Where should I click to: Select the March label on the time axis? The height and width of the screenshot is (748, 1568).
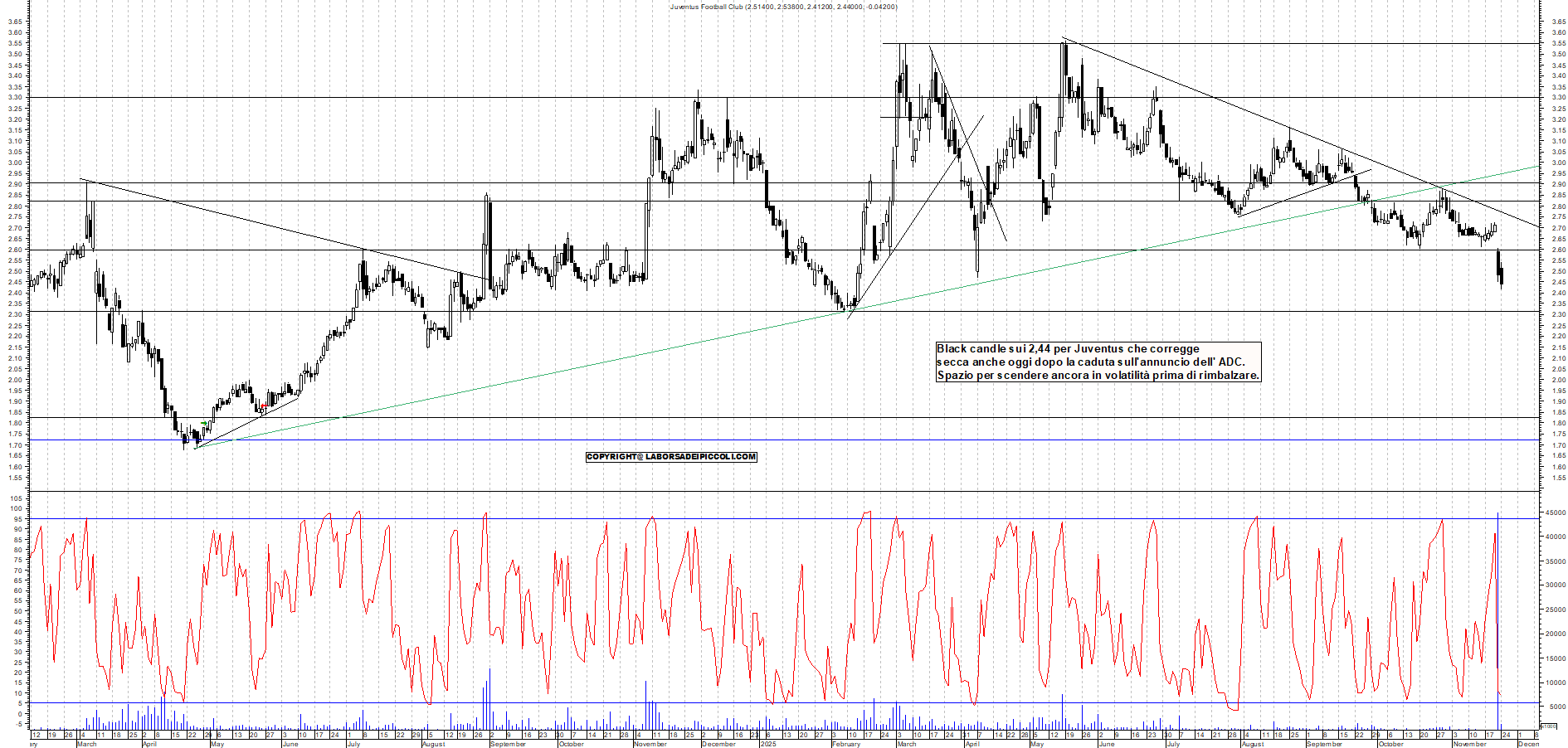[87, 743]
